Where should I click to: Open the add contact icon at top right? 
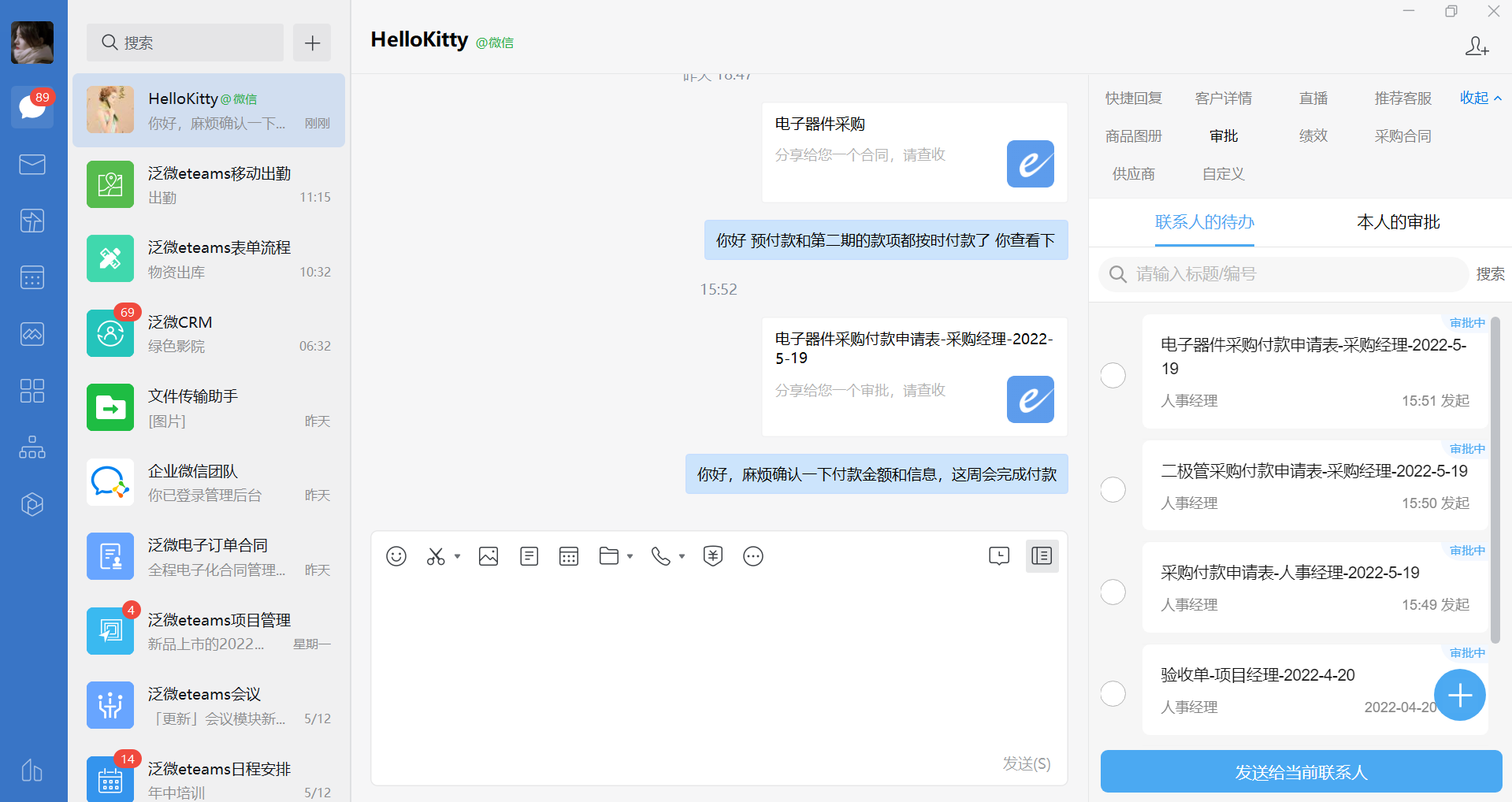pos(1477,46)
